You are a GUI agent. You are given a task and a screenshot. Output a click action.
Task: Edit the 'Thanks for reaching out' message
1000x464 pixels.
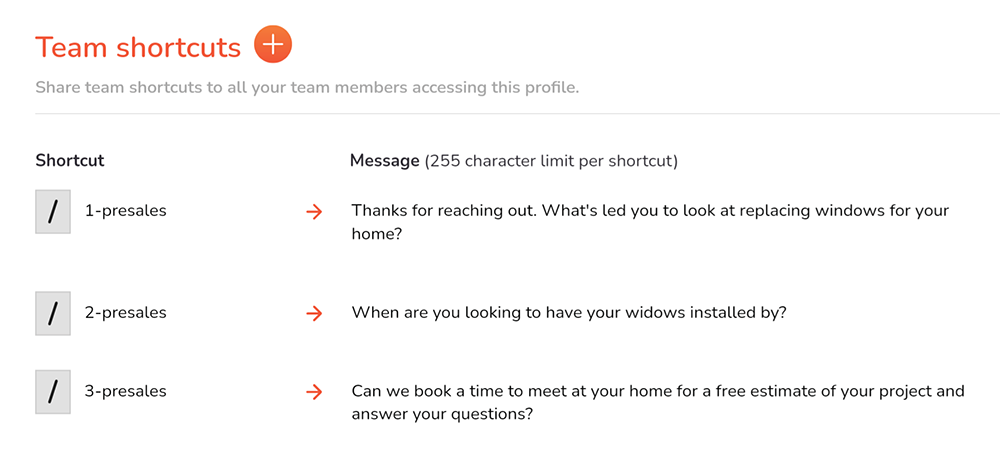pos(651,222)
